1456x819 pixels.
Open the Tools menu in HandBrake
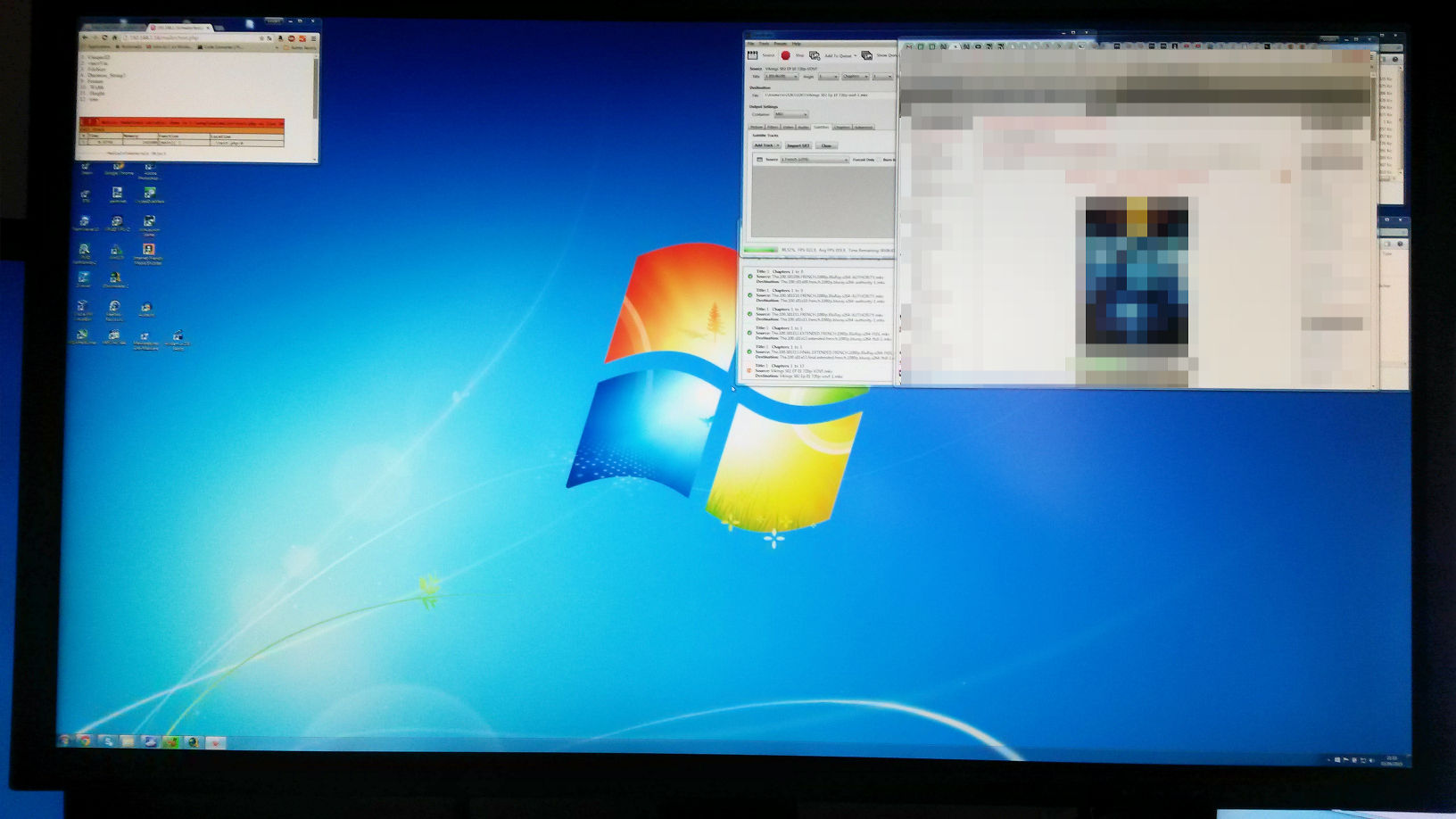coord(764,44)
